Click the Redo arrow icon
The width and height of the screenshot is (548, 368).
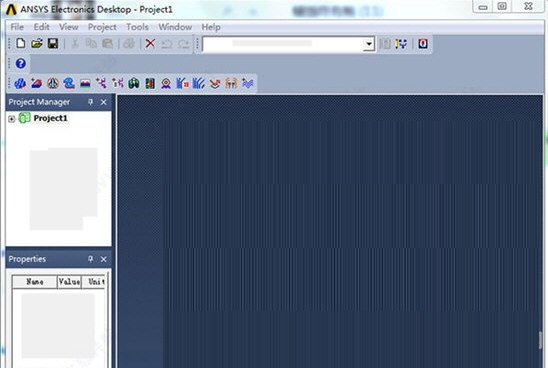pyautogui.click(x=183, y=44)
